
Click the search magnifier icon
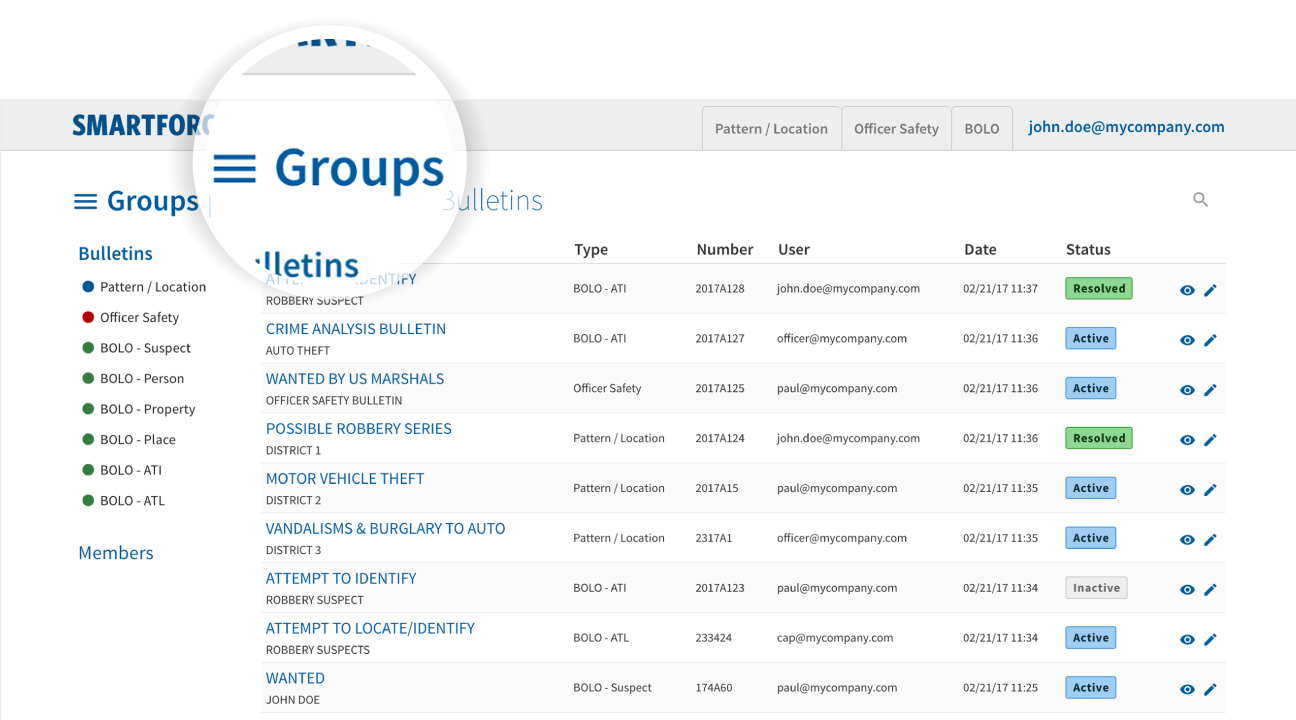pyautogui.click(x=1200, y=200)
